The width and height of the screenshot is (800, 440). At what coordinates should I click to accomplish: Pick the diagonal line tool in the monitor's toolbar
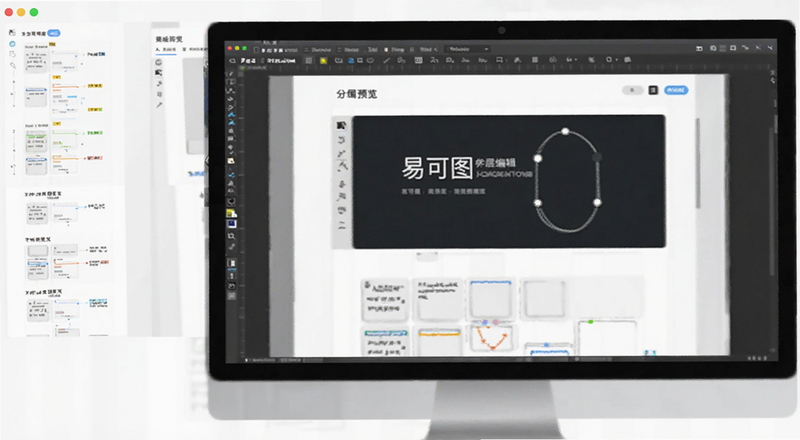pyautogui.click(x=387, y=60)
